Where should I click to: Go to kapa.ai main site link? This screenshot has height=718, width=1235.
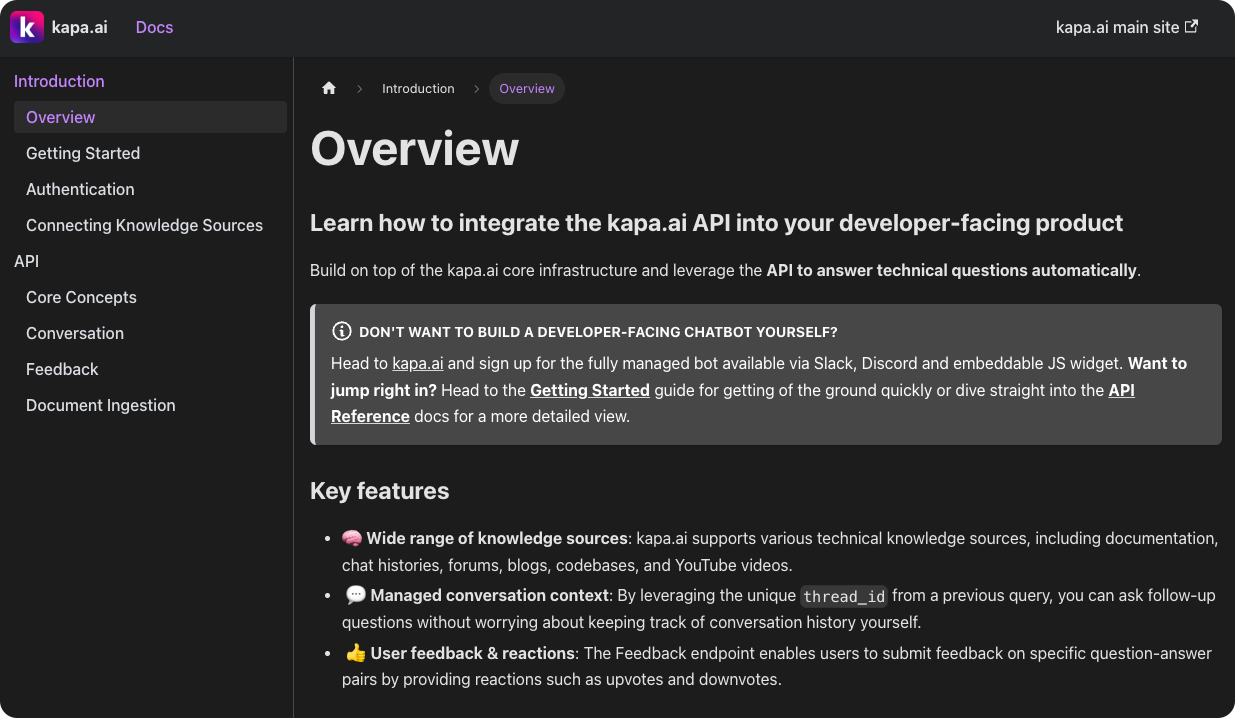coord(1127,27)
